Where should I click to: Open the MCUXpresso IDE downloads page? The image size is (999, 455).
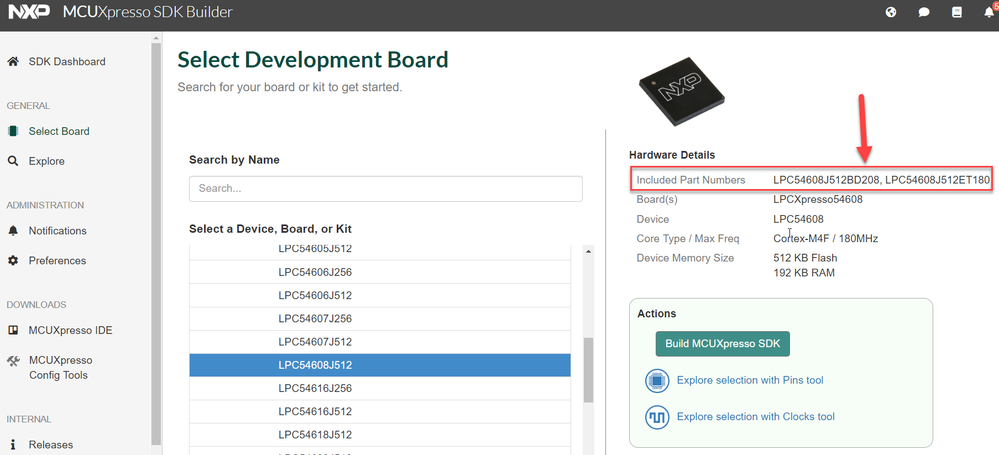(70, 331)
